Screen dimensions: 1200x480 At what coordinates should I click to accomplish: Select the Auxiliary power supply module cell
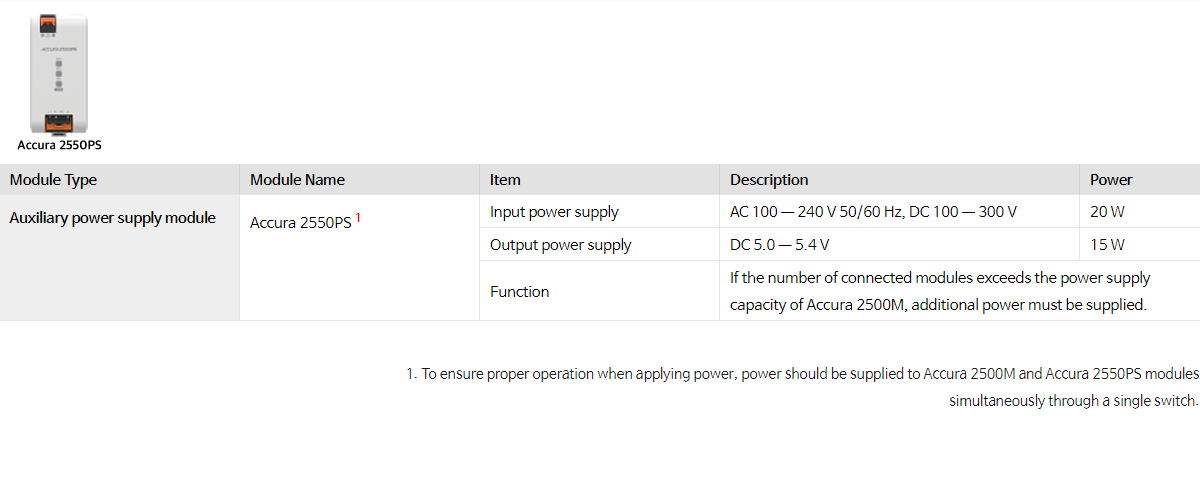pyautogui.click(x=112, y=218)
